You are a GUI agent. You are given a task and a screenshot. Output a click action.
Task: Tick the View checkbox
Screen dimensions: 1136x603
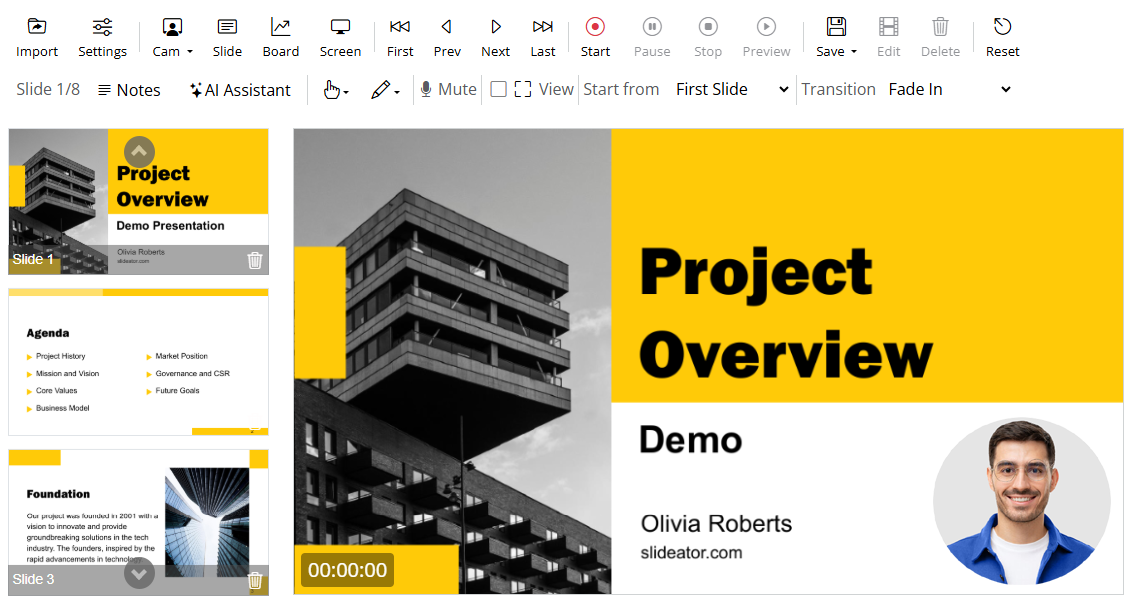498,89
